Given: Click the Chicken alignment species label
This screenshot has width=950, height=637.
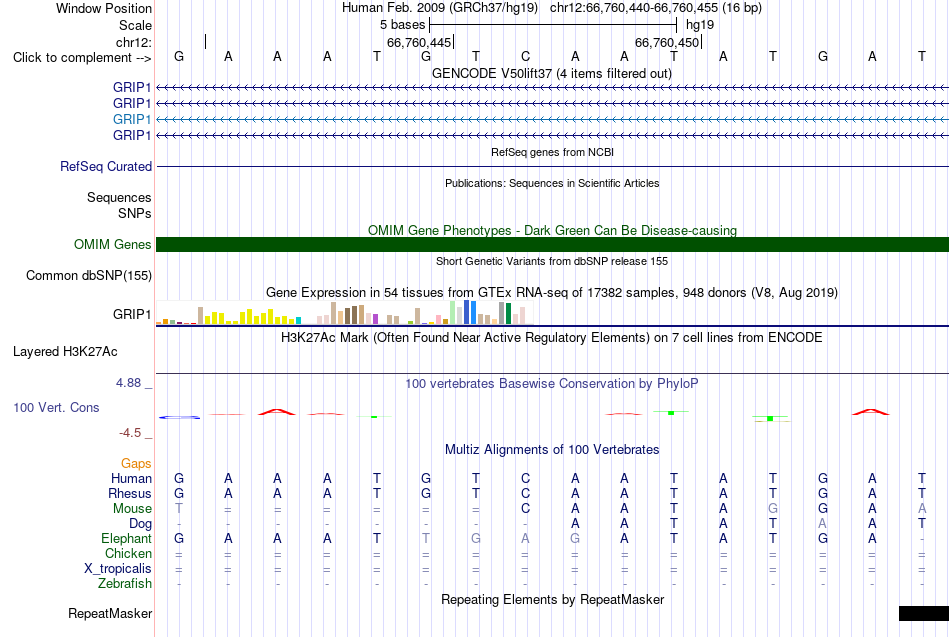Looking at the screenshot, I should point(128,554).
